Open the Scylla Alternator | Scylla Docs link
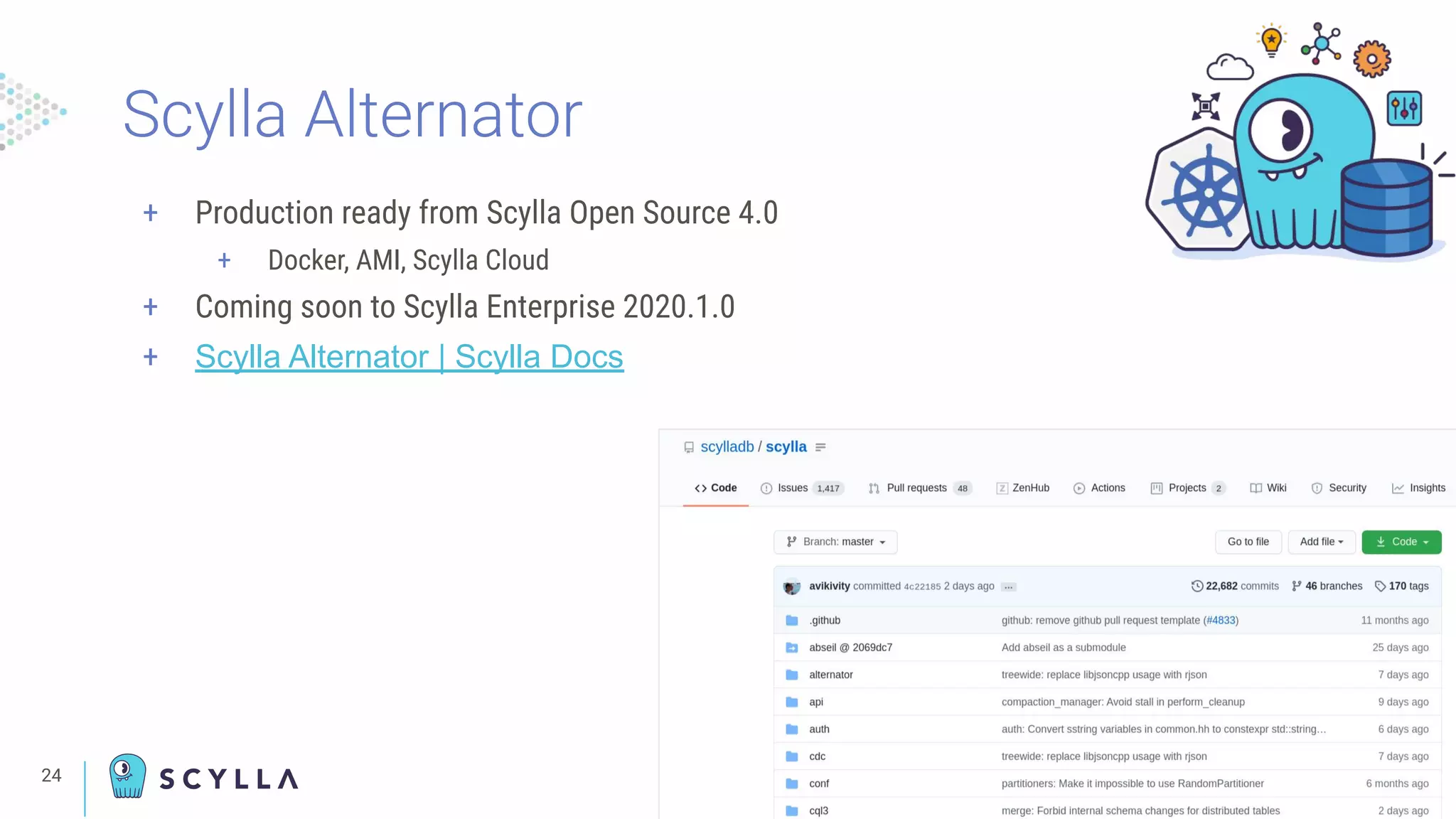The width and height of the screenshot is (1456, 819). 409,357
